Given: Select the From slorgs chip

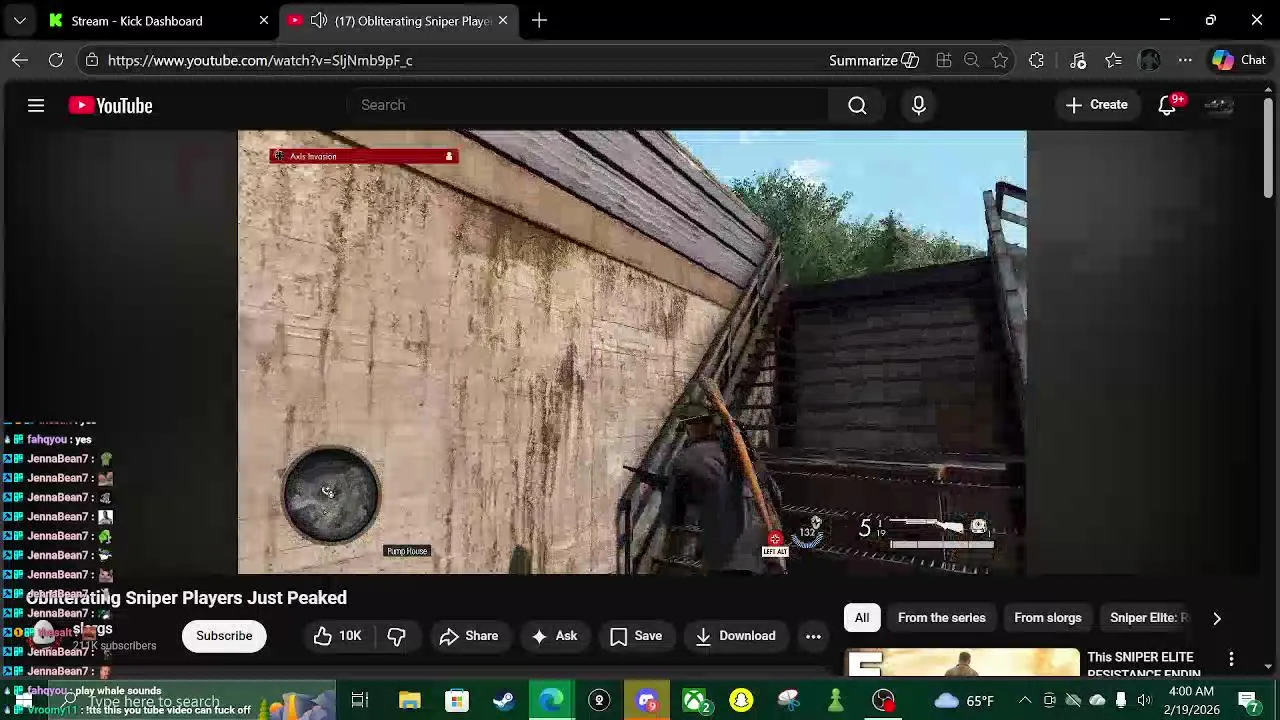Looking at the screenshot, I should 1048,618.
